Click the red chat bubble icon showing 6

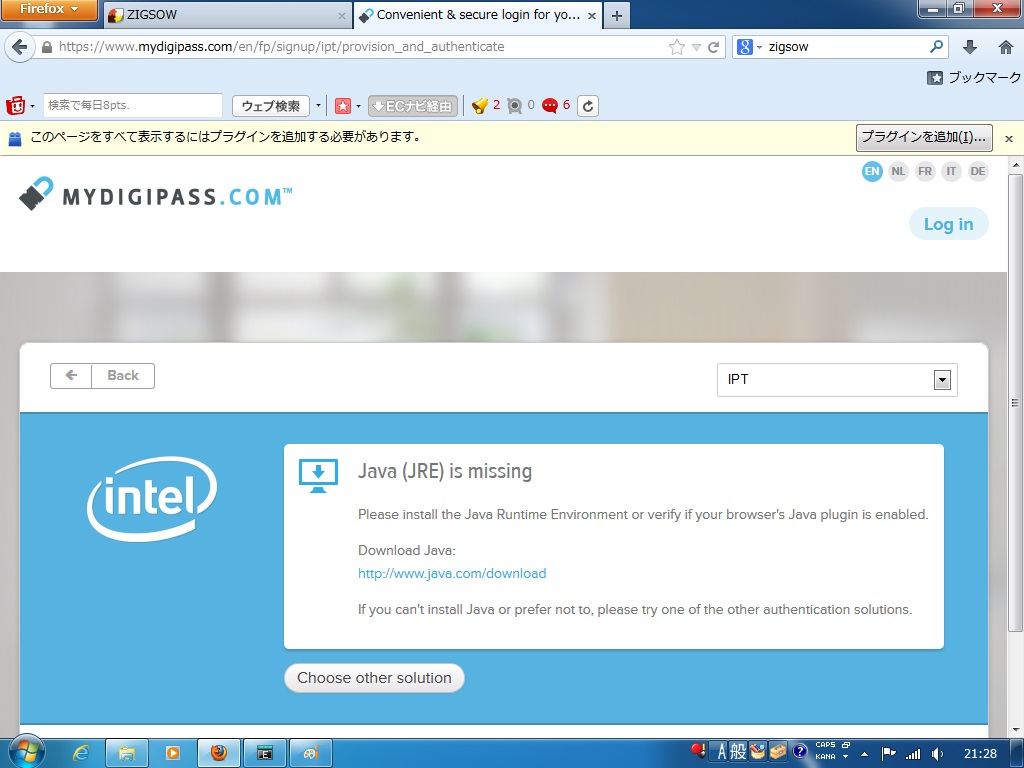pyautogui.click(x=550, y=105)
